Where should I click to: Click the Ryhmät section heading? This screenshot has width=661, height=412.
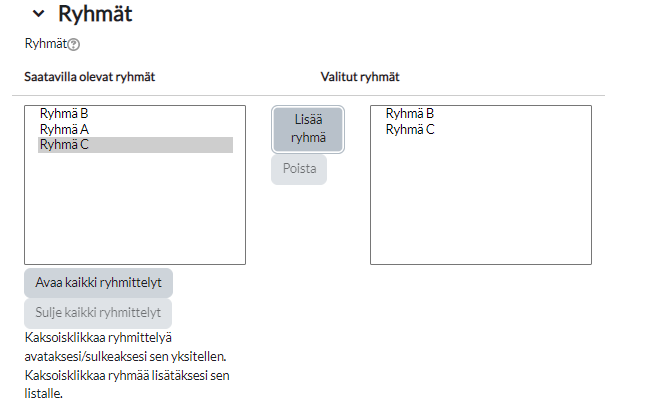[x=95, y=14]
